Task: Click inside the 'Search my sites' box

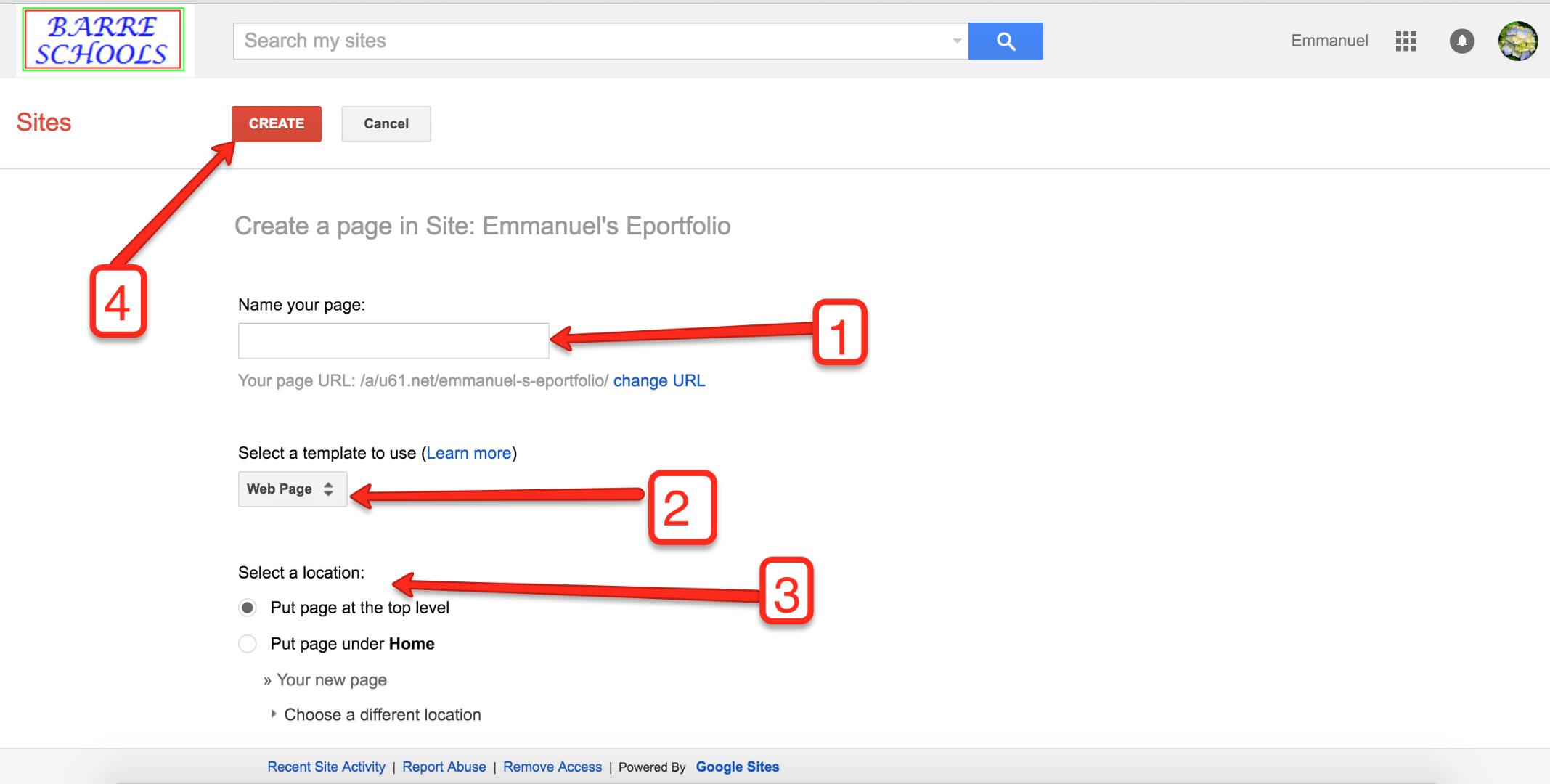Action: click(508, 41)
